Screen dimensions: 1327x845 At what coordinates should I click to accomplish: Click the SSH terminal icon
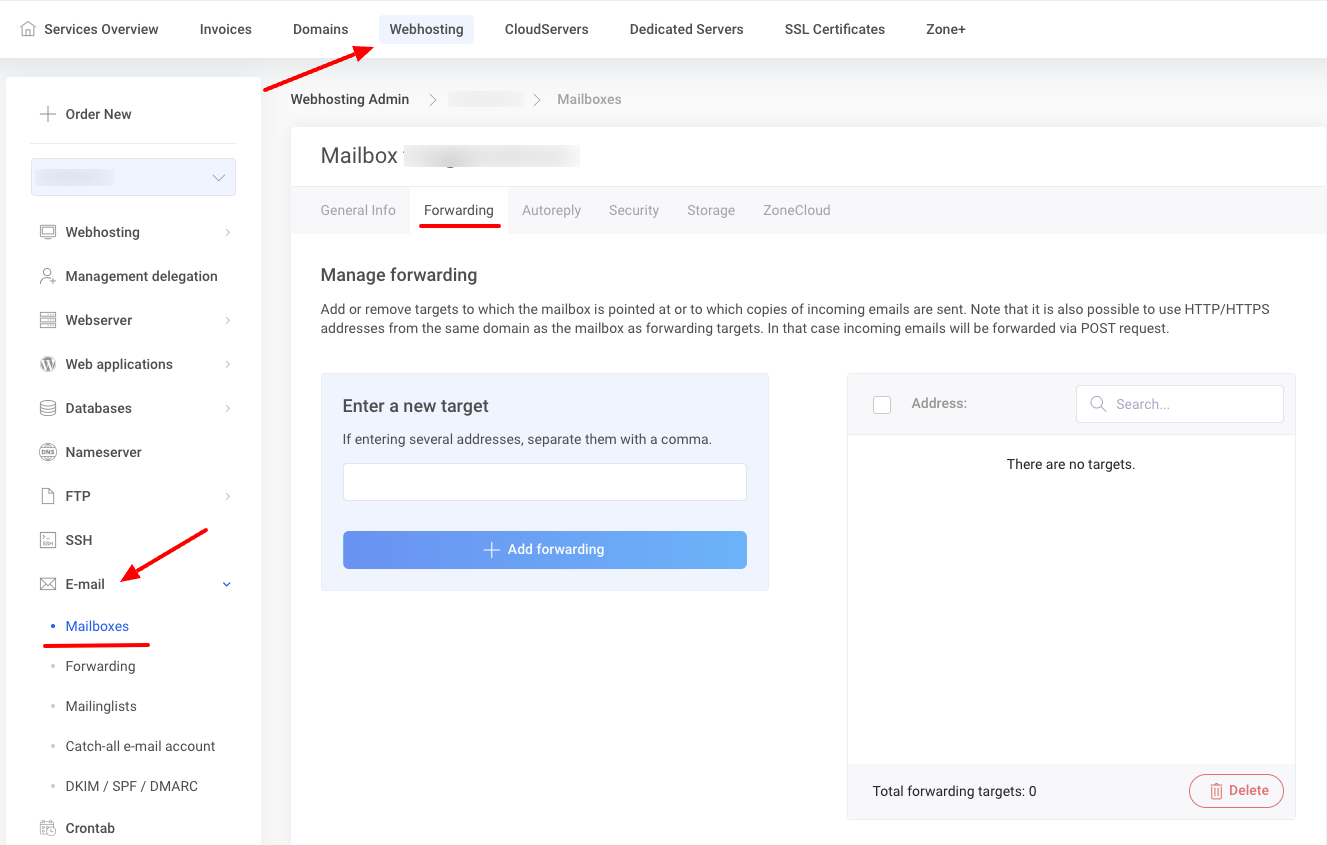click(x=48, y=540)
